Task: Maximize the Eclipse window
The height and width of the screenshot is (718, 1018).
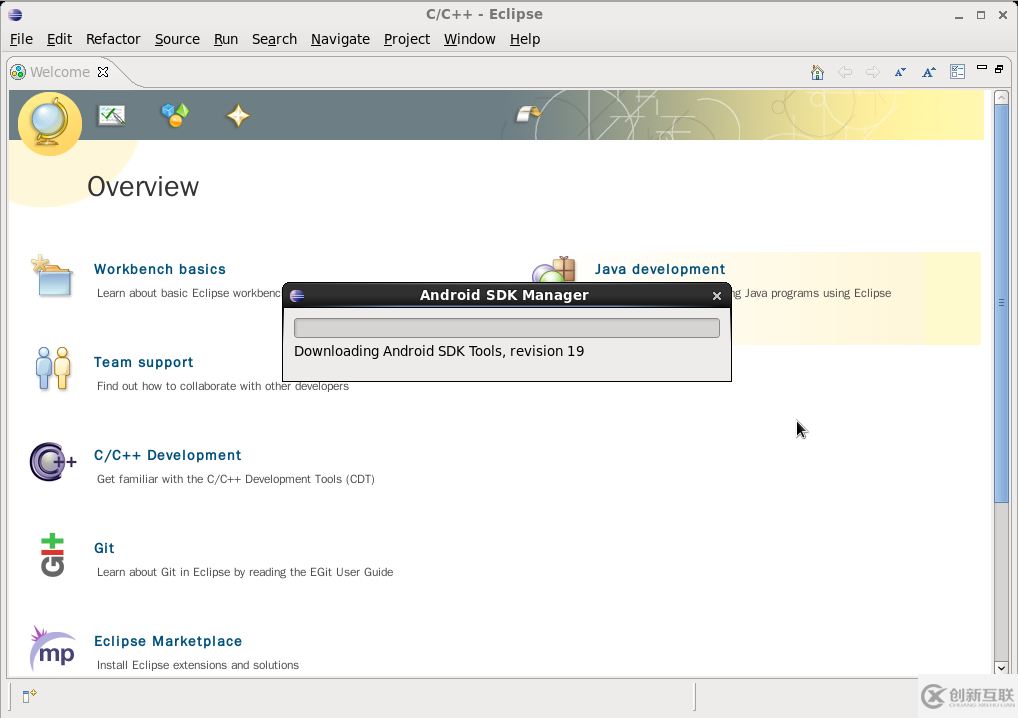Action: [981, 15]
